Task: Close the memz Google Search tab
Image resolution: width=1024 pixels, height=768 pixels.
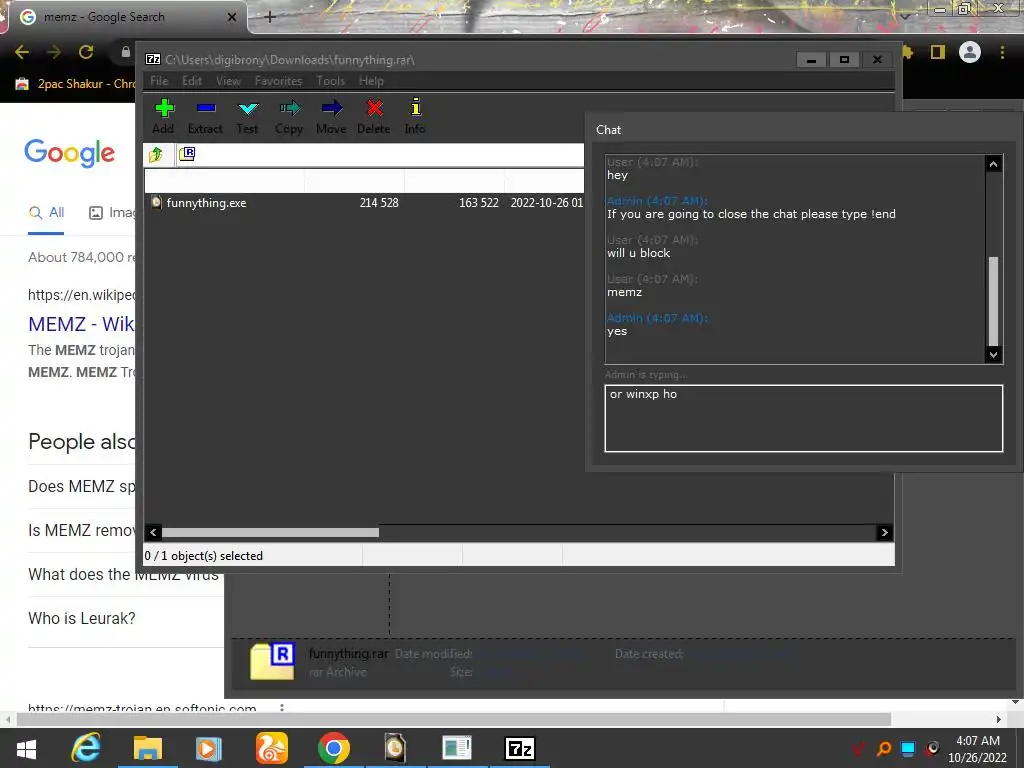Action: pyautogui.click(x=232, y=17)
